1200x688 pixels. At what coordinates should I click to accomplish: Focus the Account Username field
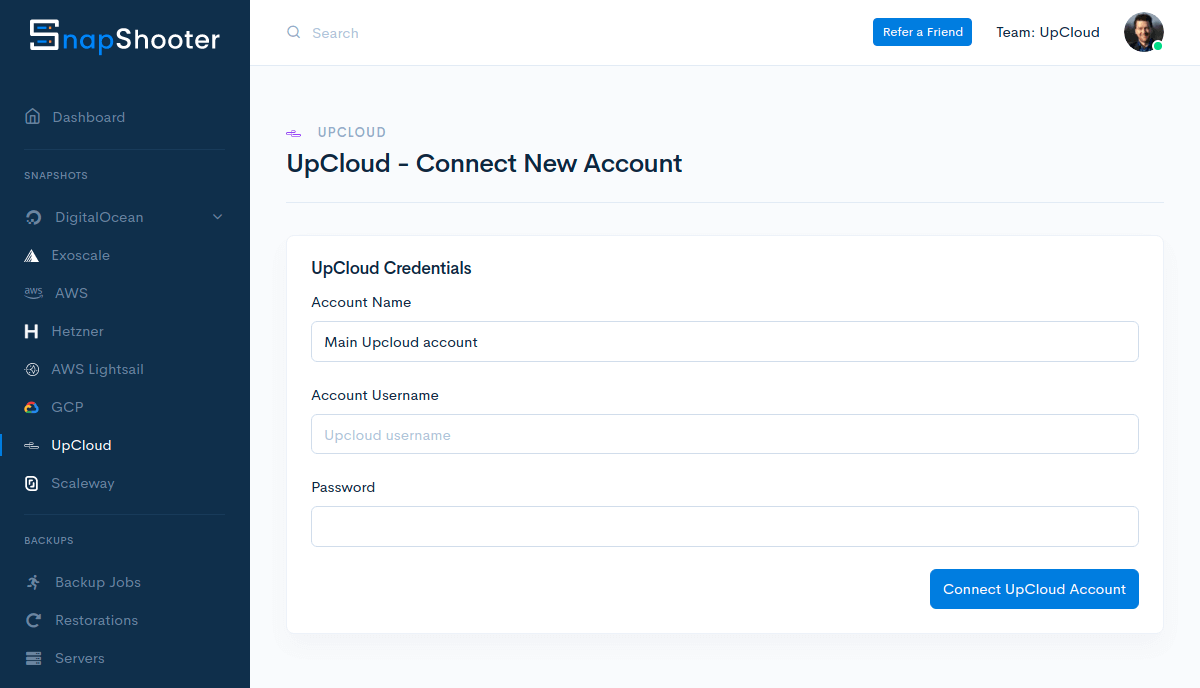[x=724, y=435]
